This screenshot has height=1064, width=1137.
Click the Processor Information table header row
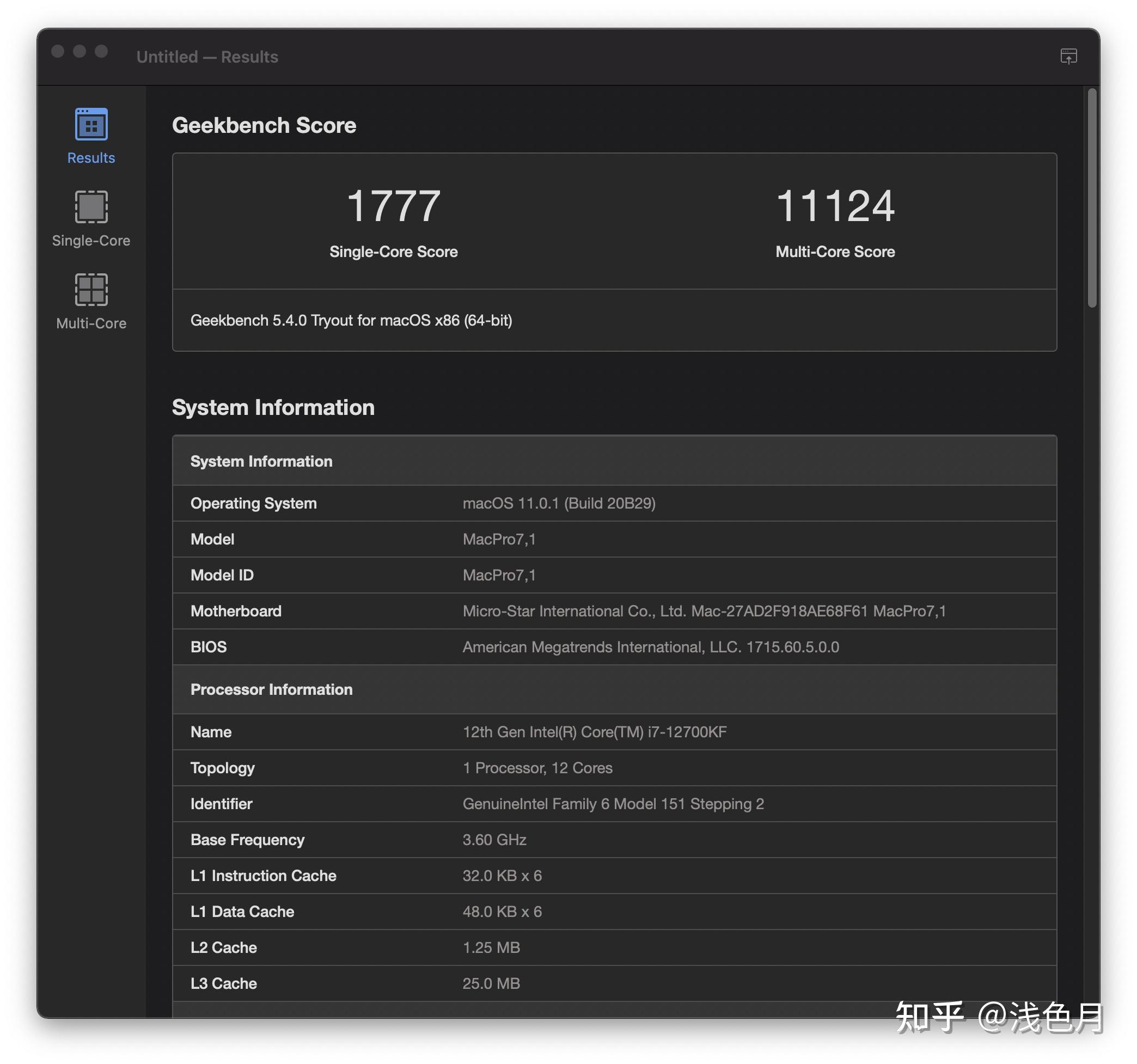click(x=614, y=689)
